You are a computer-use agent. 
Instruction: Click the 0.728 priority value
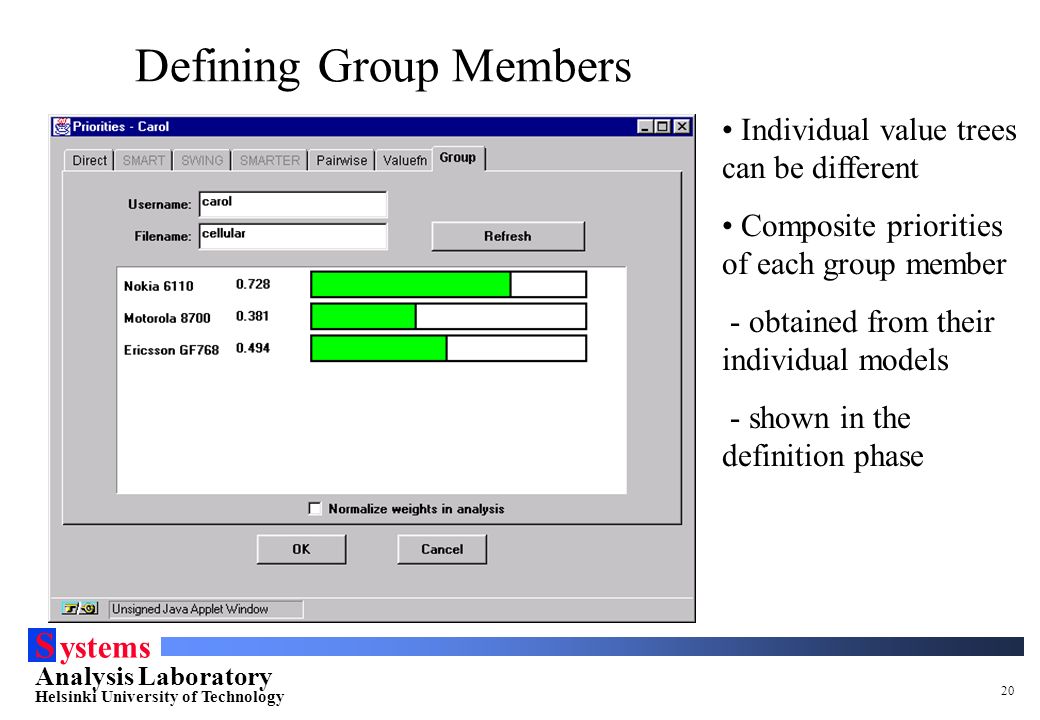coord(253,284)
